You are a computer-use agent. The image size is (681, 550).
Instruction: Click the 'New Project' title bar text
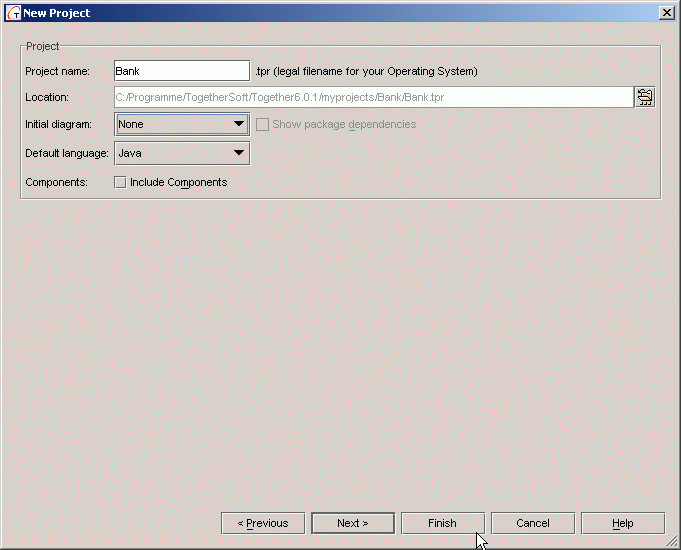pyautogui.click(x=56, y=13)
